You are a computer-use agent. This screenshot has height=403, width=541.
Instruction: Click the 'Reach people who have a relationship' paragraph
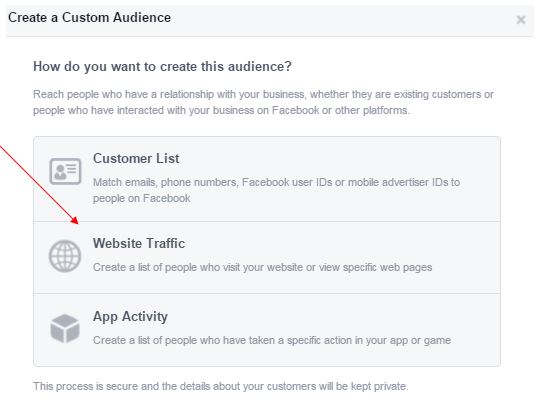263,102
